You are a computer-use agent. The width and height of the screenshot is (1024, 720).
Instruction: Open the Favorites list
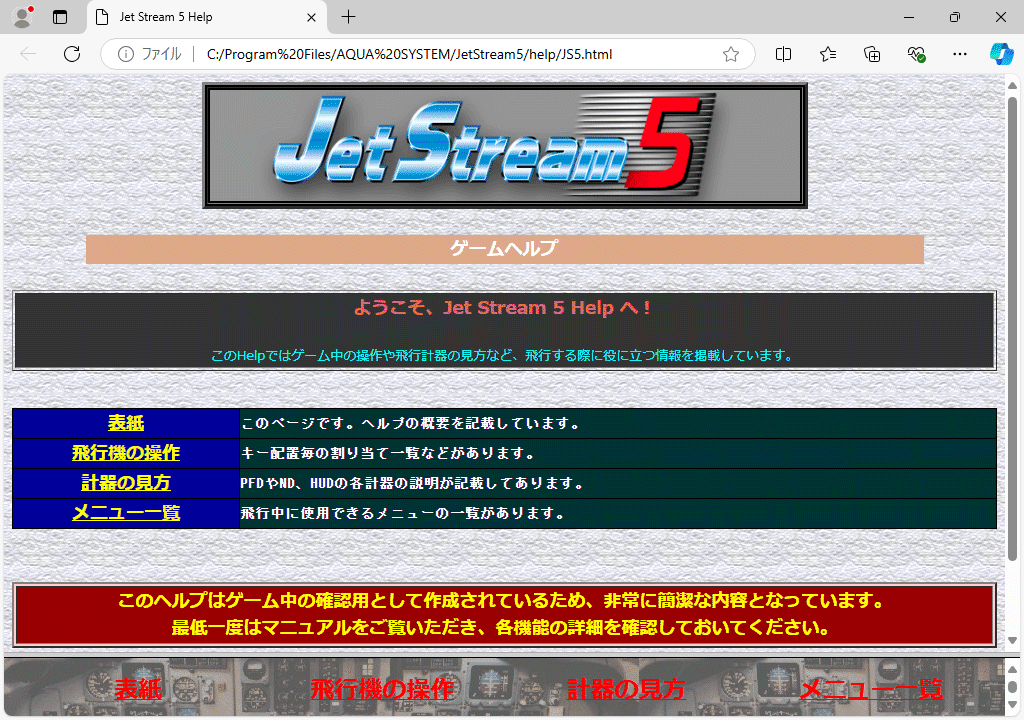827,54
